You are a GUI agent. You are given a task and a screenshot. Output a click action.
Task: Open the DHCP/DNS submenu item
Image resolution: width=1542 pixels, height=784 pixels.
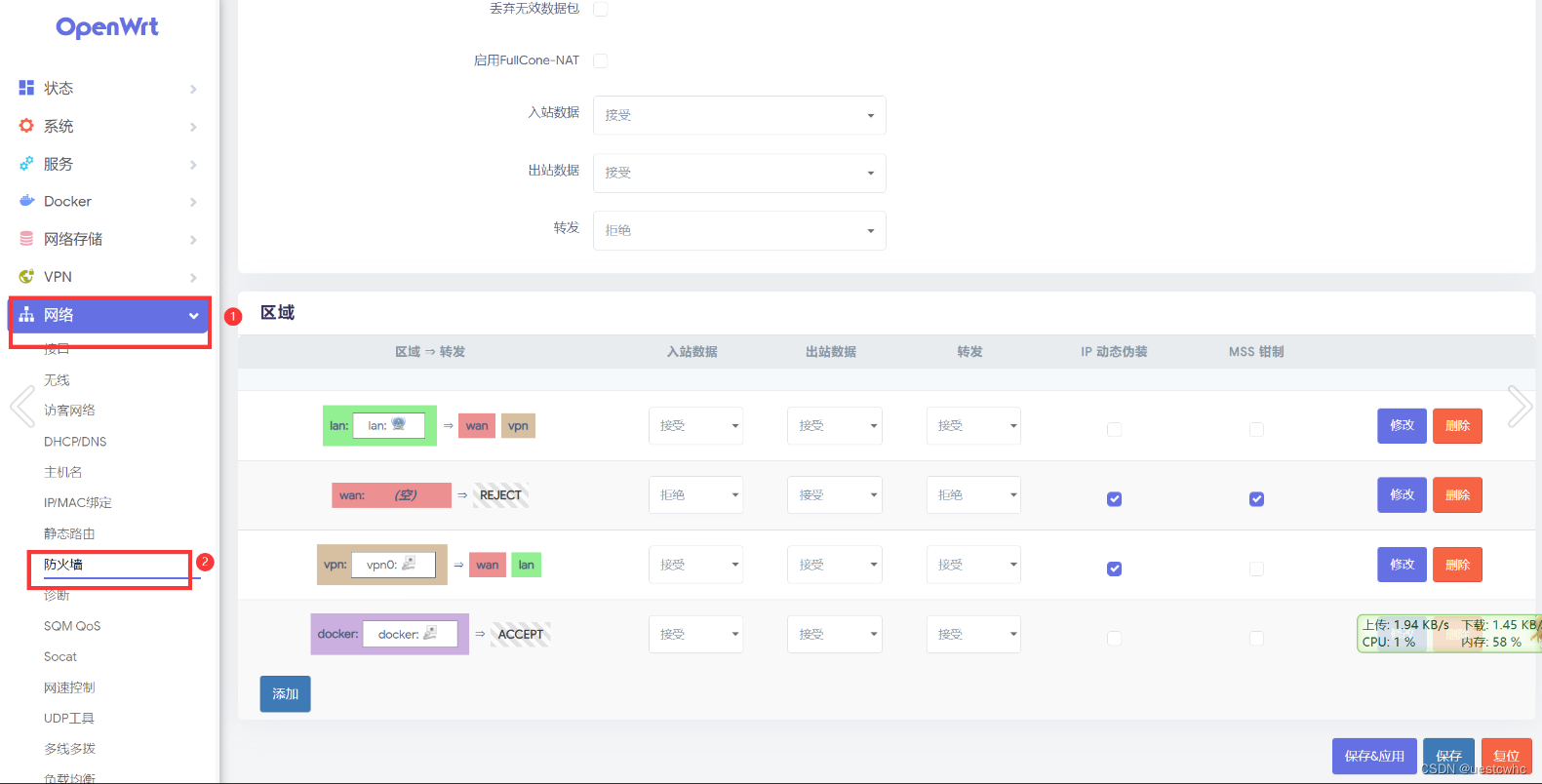tap(75, 441)
